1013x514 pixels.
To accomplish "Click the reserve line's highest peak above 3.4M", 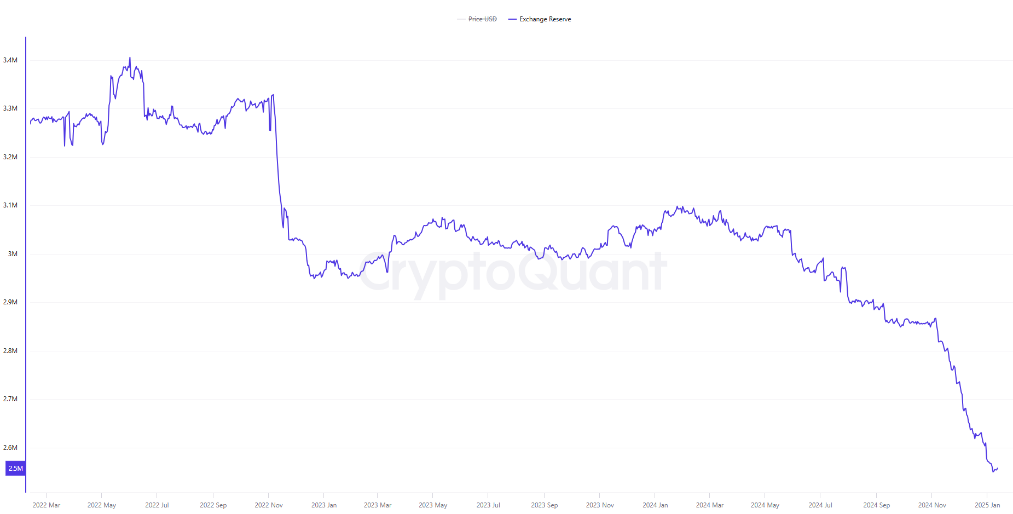I will (x=130, y=58).
